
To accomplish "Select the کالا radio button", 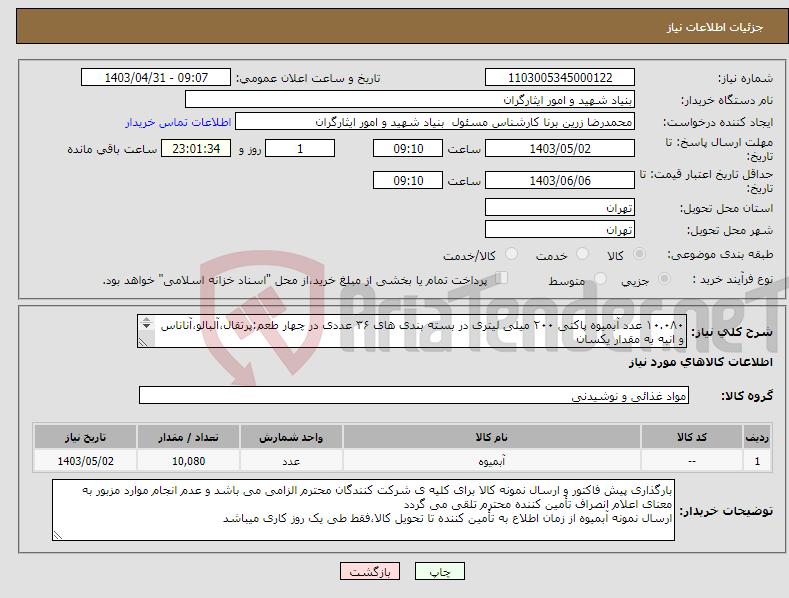I will 640,254.
